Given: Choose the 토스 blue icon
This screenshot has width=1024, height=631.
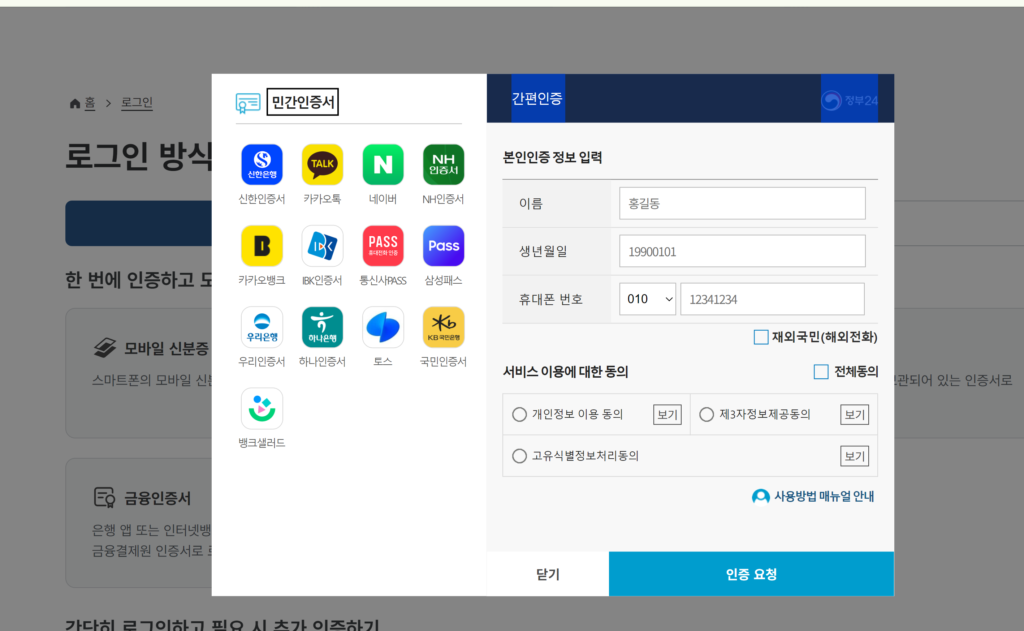Looking at the screenshot, I should click(383, 327).
